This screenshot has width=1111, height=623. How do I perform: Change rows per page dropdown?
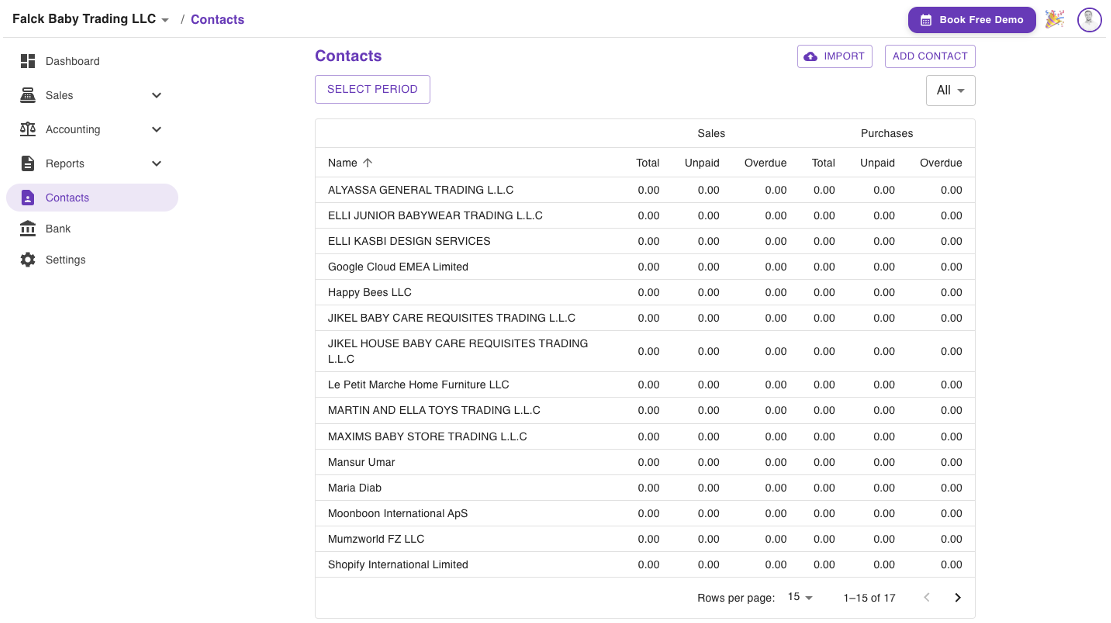pos(800,597)
